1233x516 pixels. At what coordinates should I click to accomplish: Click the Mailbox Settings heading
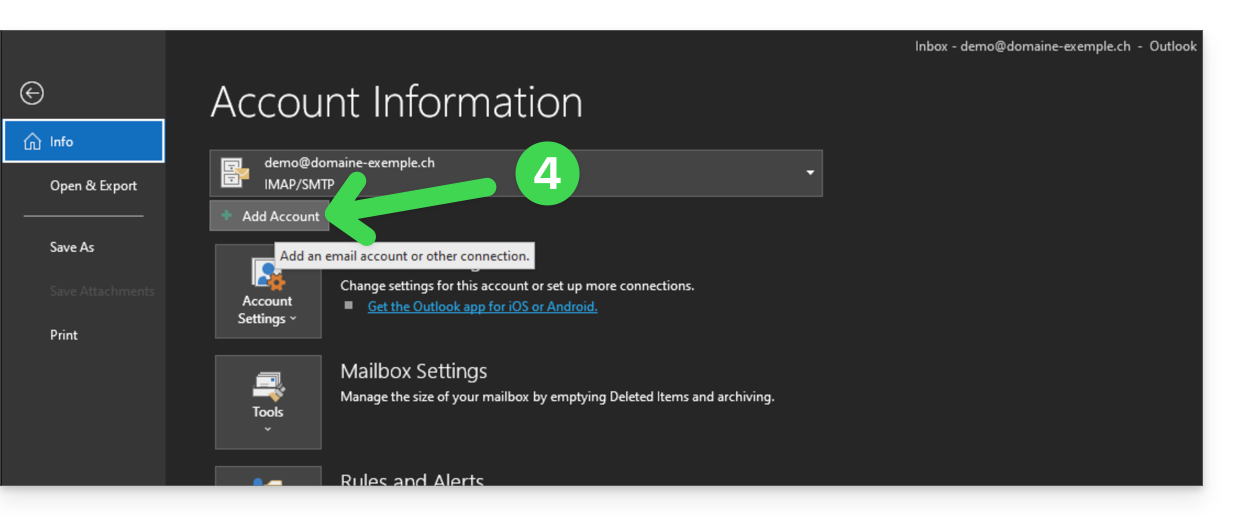[414, 371]
